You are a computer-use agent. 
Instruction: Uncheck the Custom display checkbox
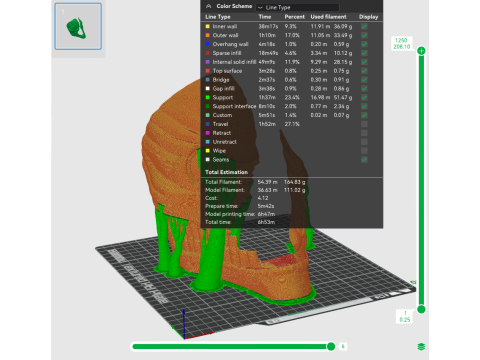364,115
